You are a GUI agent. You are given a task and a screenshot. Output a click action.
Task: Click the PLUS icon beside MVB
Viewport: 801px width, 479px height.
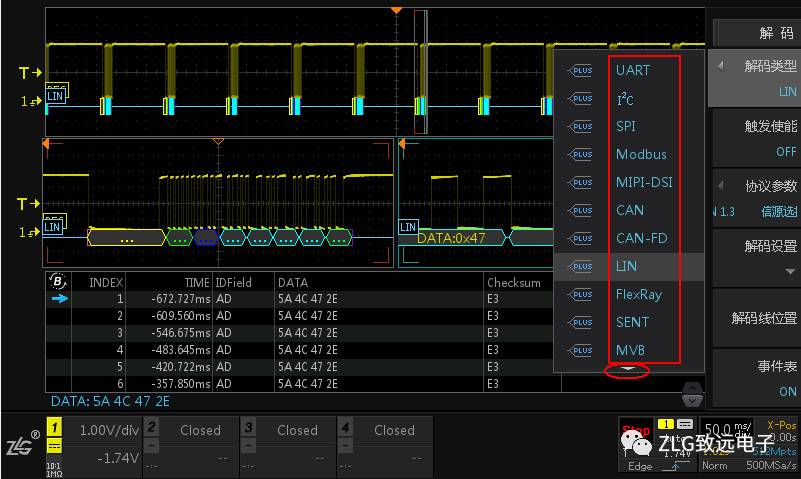580,350
